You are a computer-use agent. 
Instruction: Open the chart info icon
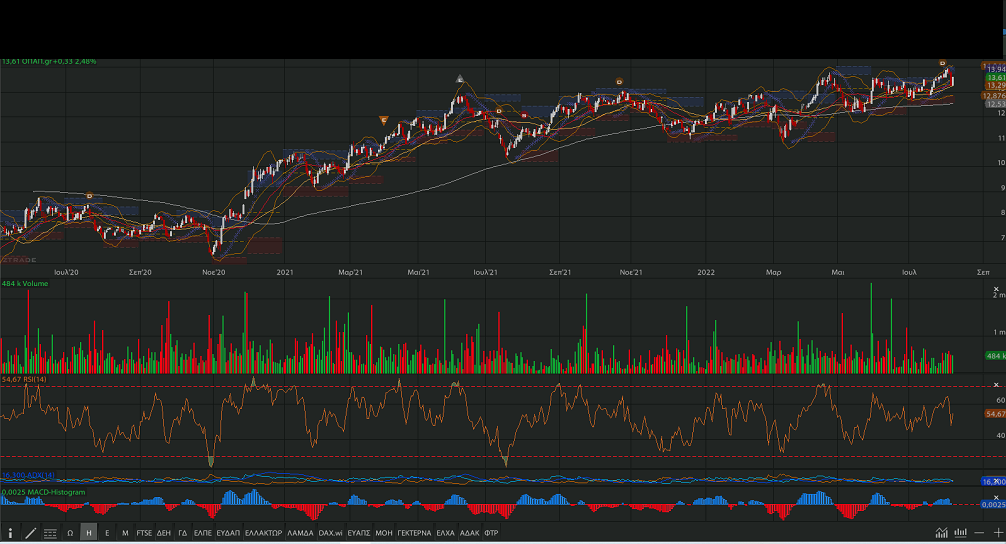pos(10,532)
